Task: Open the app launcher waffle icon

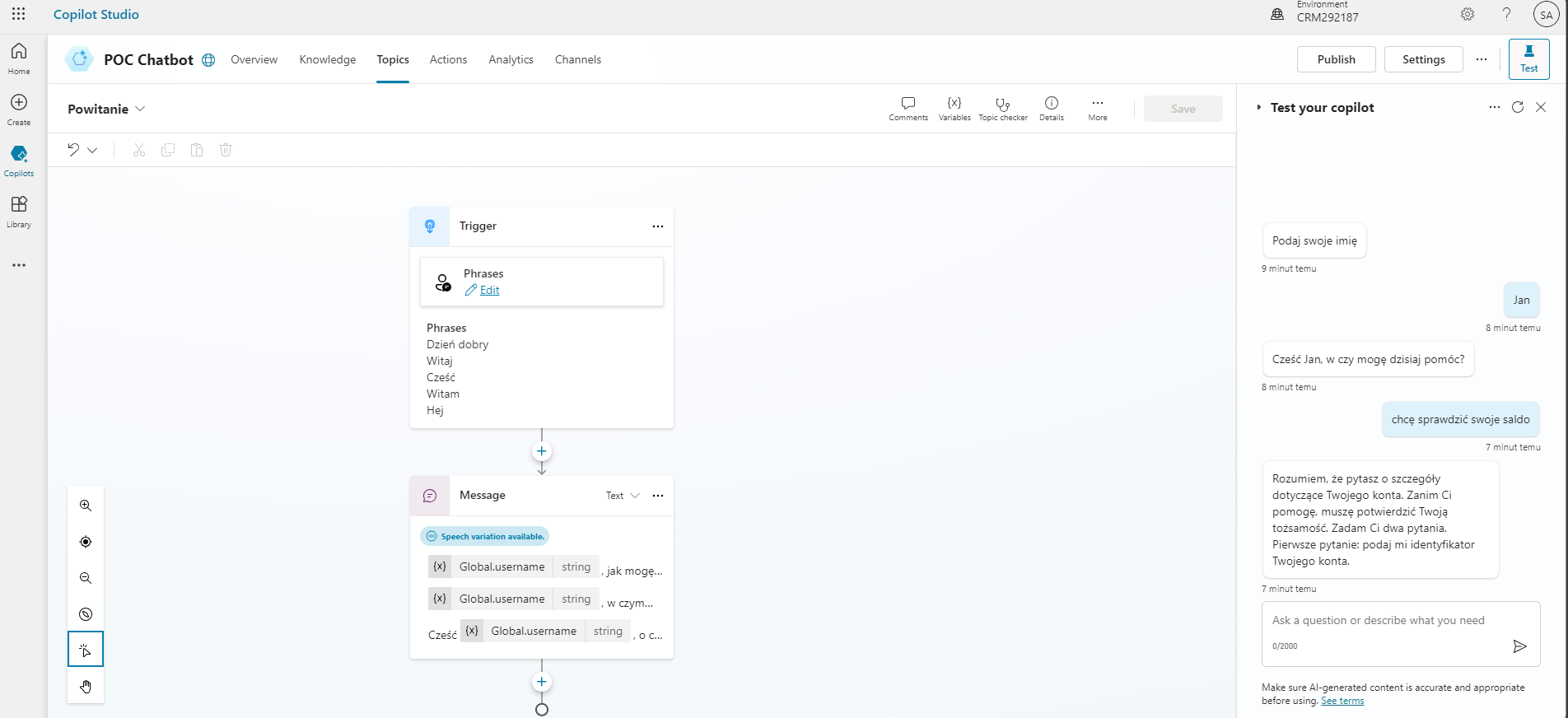Action: click(x=19, y=14)
